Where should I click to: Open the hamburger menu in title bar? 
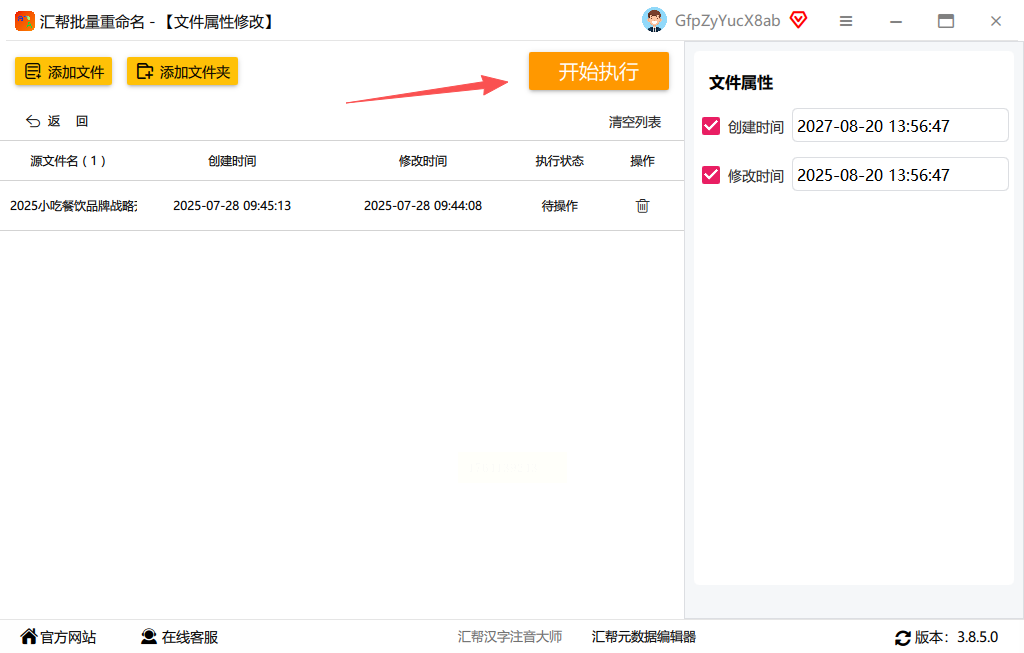846,22
